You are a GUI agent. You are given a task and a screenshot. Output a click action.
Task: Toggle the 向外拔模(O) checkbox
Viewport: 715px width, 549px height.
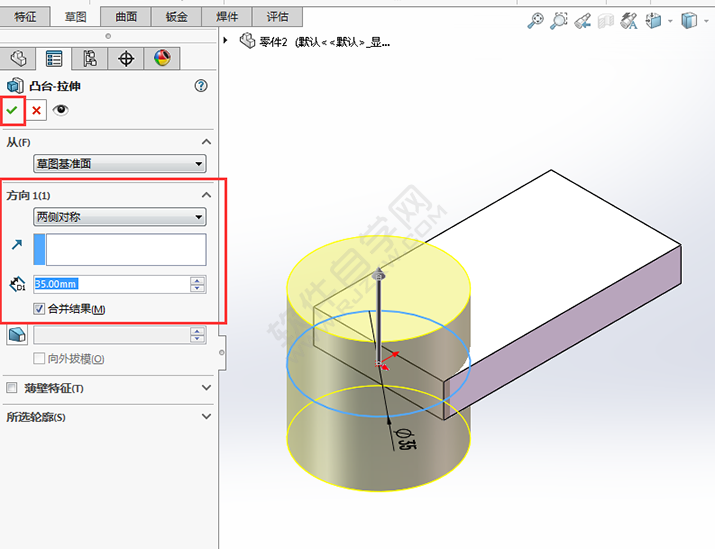coord(39,359)
